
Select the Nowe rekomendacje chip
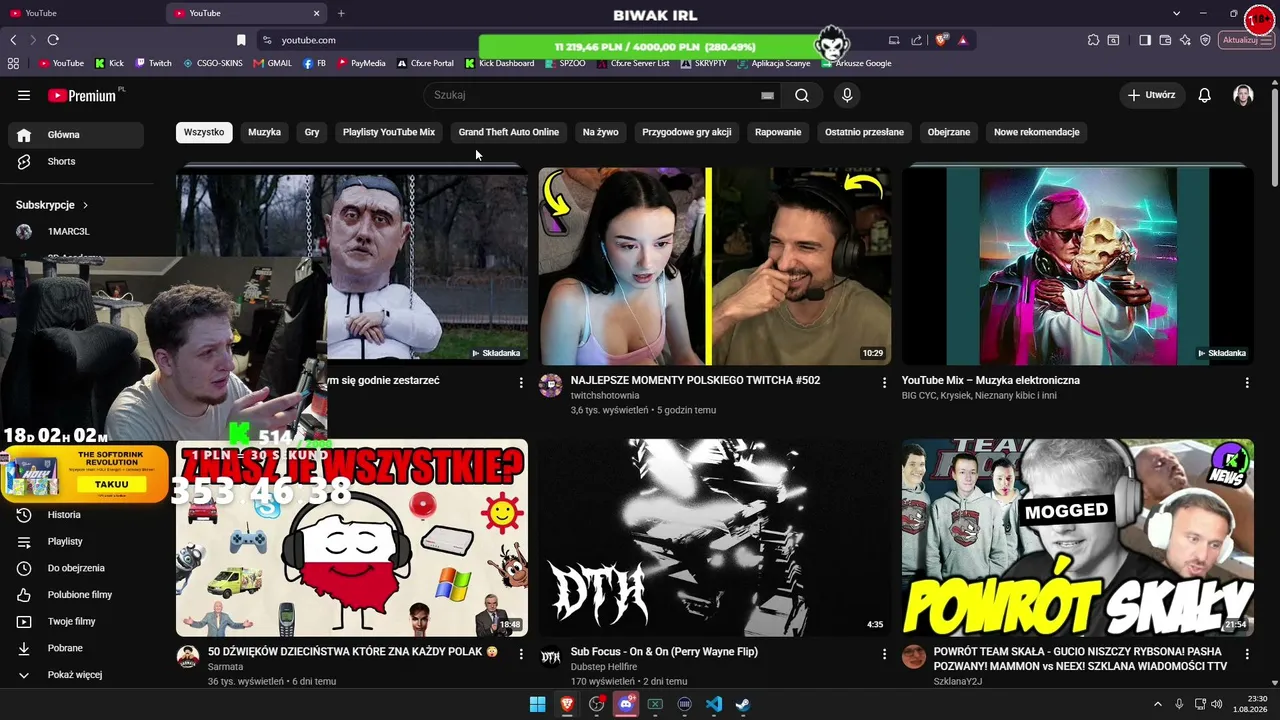tap(1037, 132)
